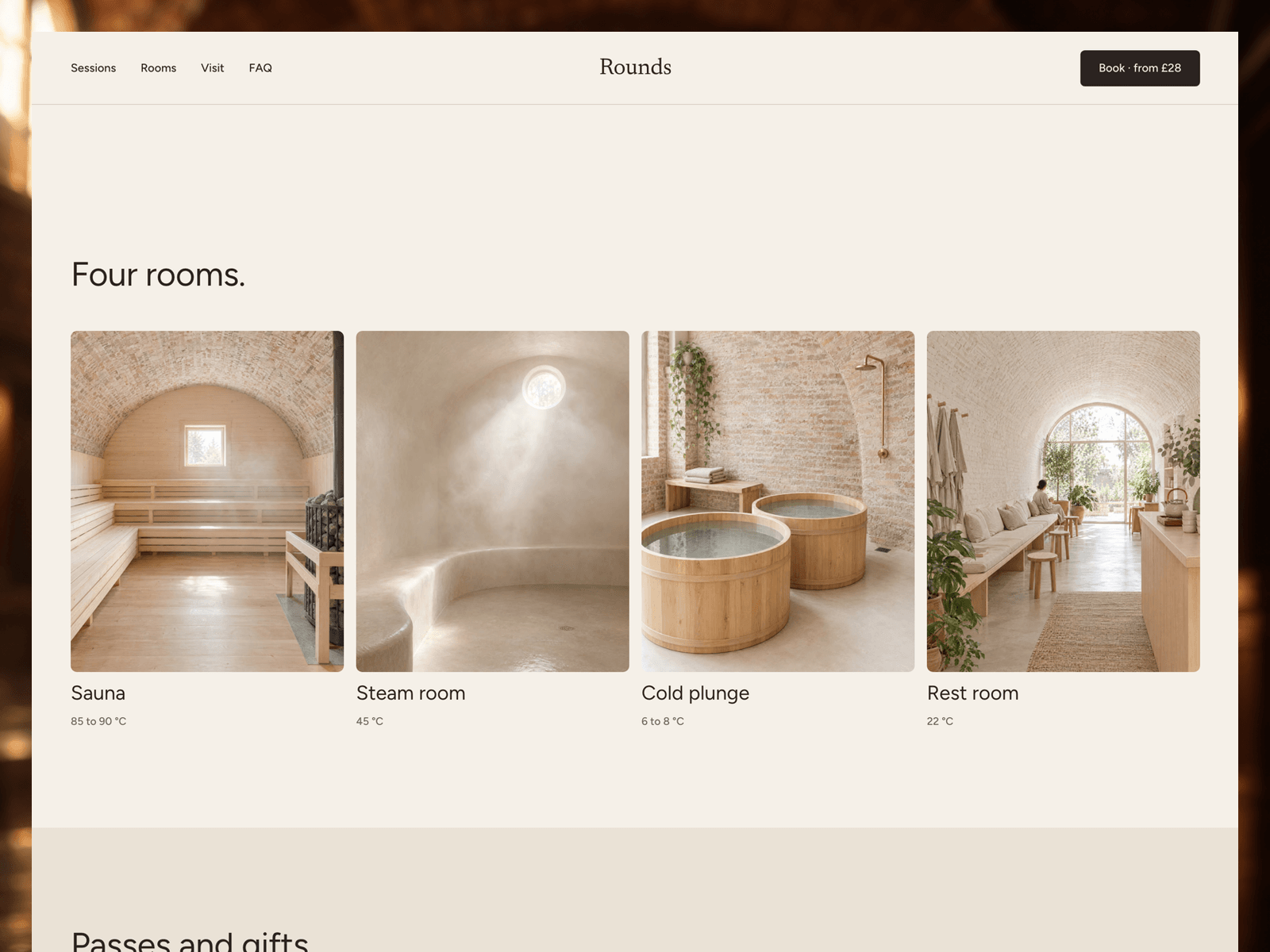Open the Sauna room photo
Screen dimensions: 1270x952
(207, 501)
